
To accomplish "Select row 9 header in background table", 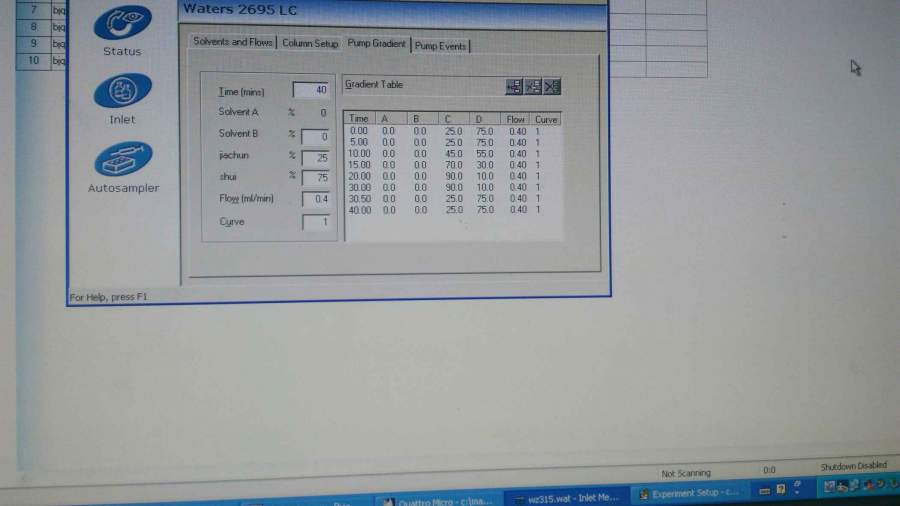I will pos(33,44).
